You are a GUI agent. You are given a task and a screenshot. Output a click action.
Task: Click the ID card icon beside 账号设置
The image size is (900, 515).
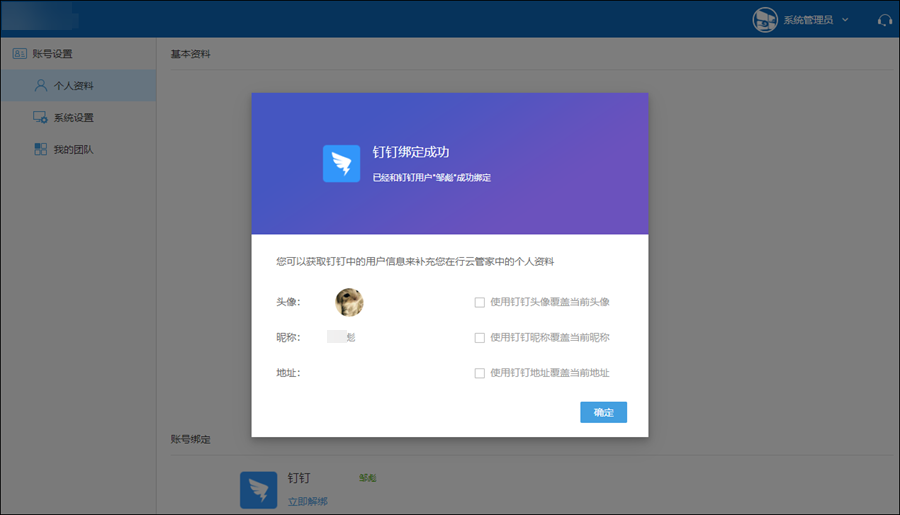20,53
